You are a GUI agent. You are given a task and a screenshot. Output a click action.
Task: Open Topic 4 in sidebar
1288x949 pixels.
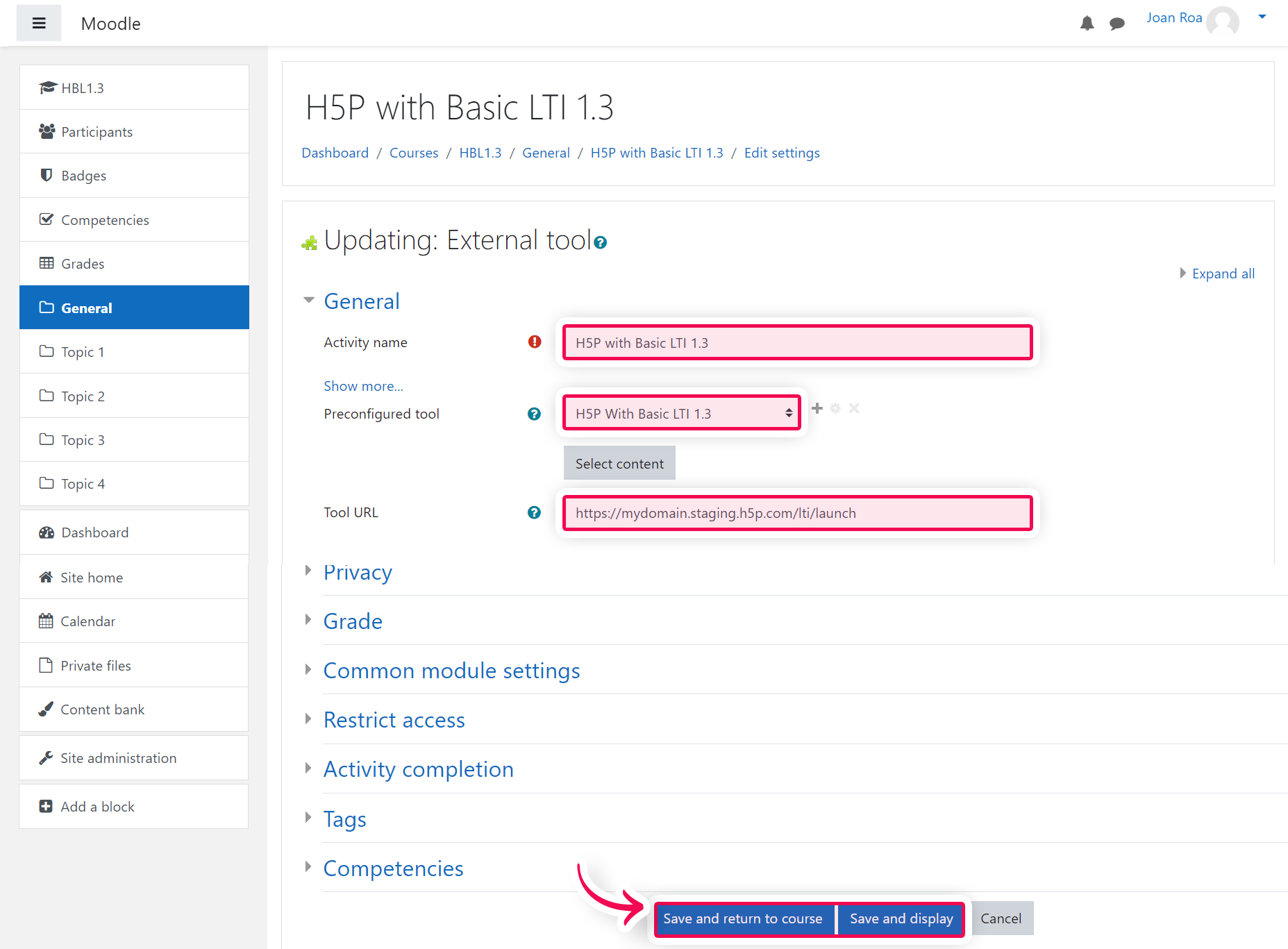134,484
